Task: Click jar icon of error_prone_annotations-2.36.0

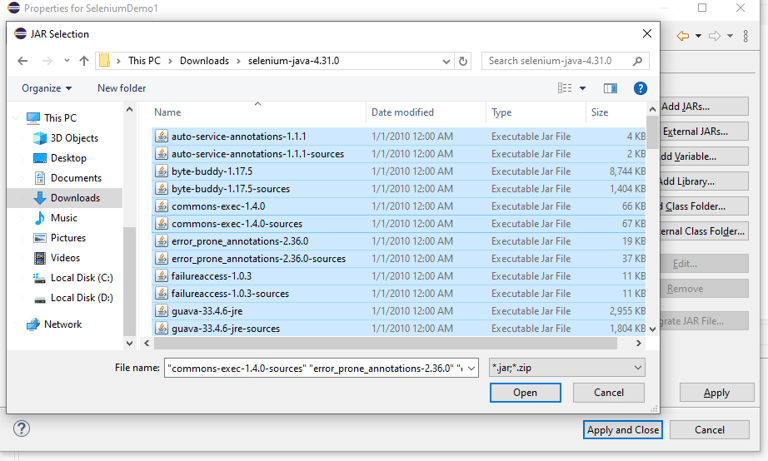Action: click(x=162, y=241)
